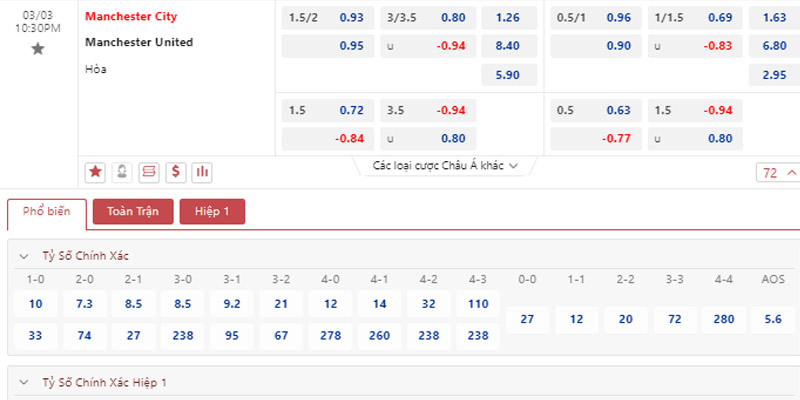Pick 4-1 correct score odds 14
The width and height of the screenshot is (800, 400).
point(380,304)
